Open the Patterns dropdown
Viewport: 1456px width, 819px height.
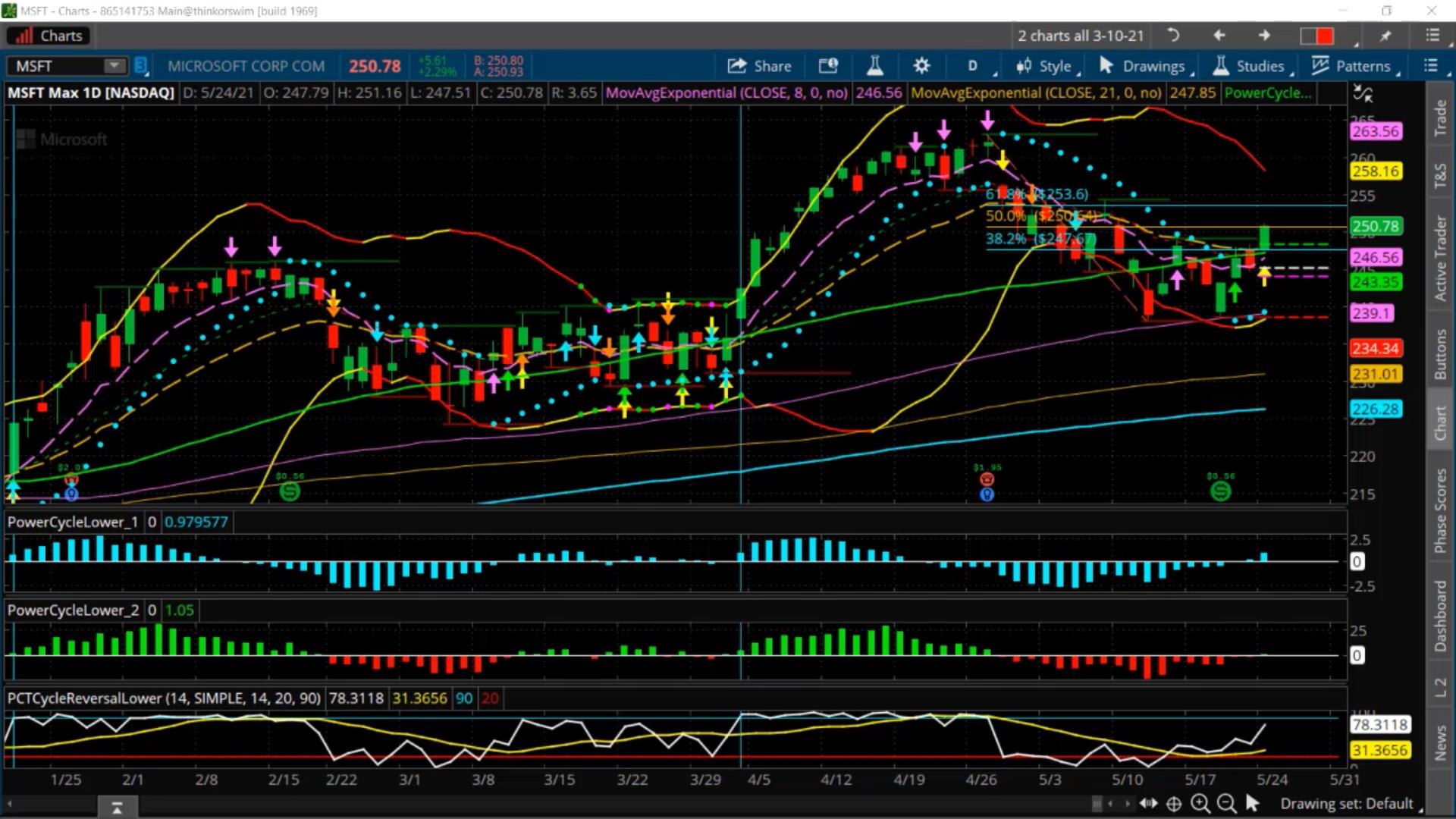tap(1354, 66)
